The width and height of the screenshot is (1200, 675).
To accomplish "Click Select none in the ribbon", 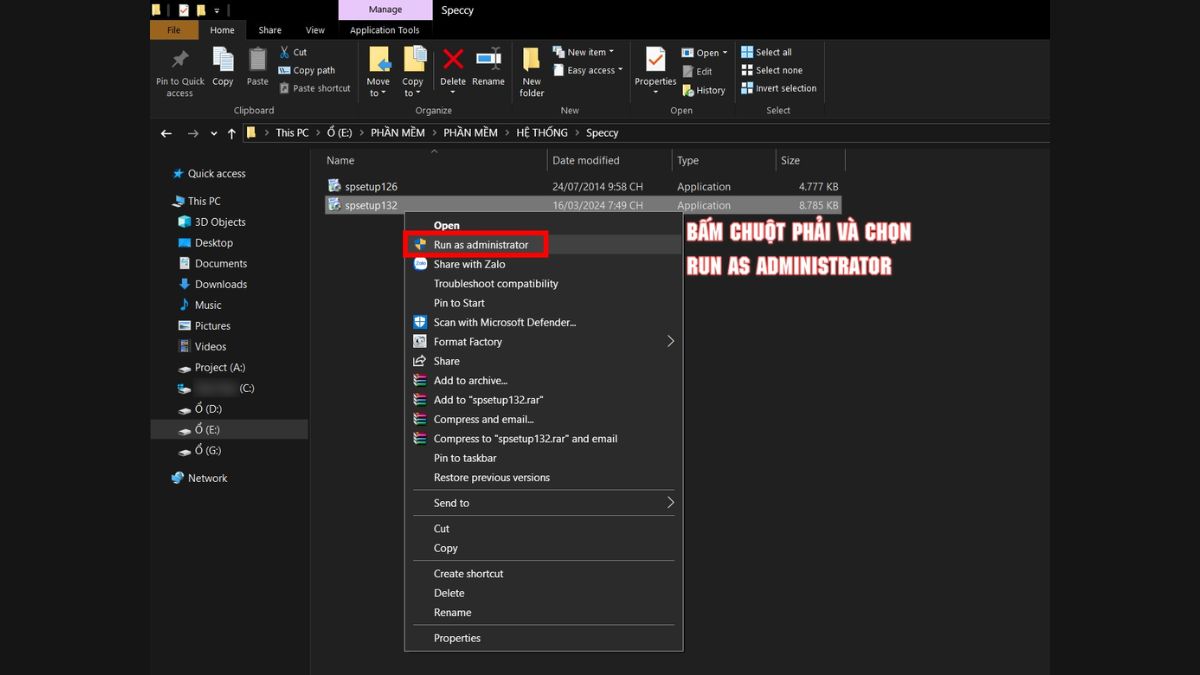I will [772, 70].
